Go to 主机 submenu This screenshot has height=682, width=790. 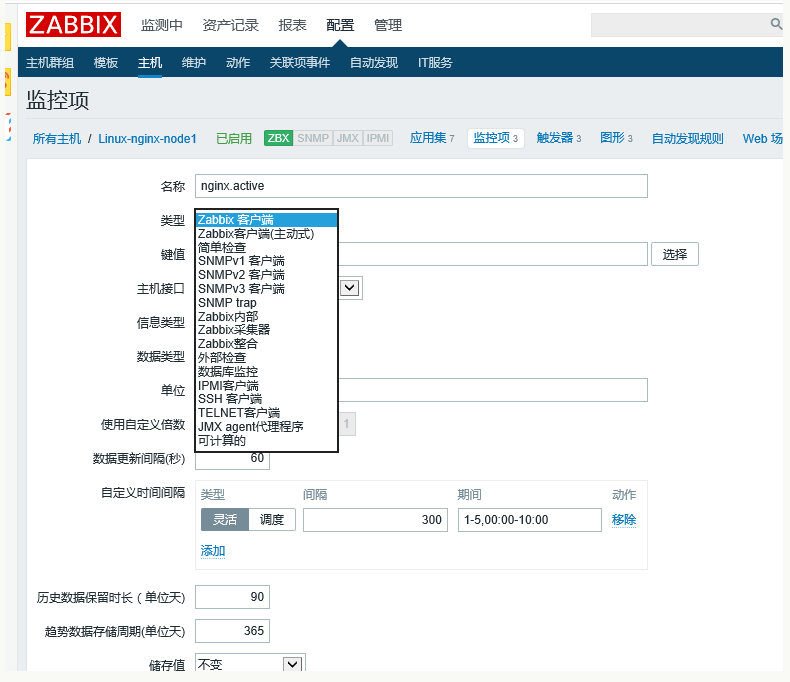tap(150, 62)
